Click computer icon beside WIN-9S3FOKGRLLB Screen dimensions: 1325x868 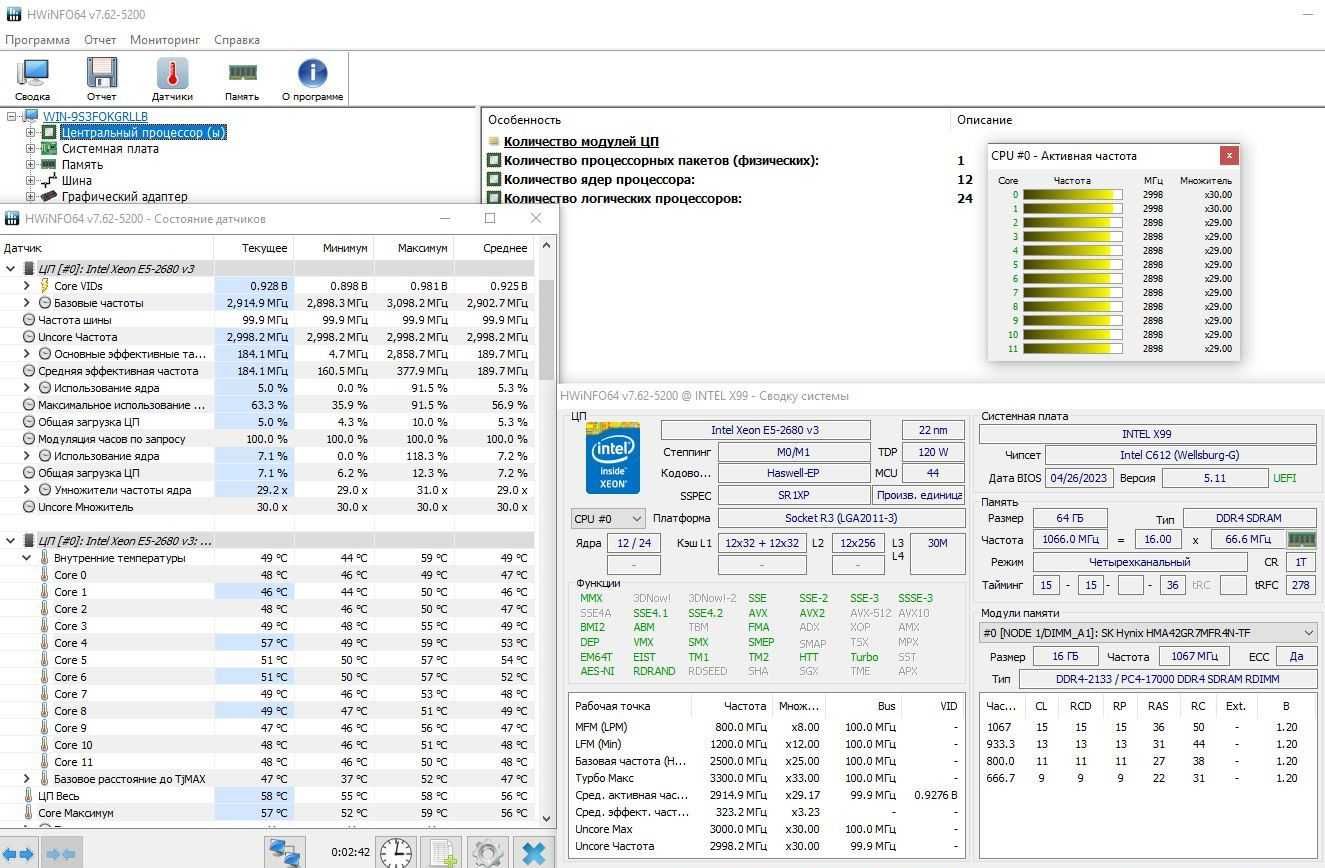tap(31, 116)
